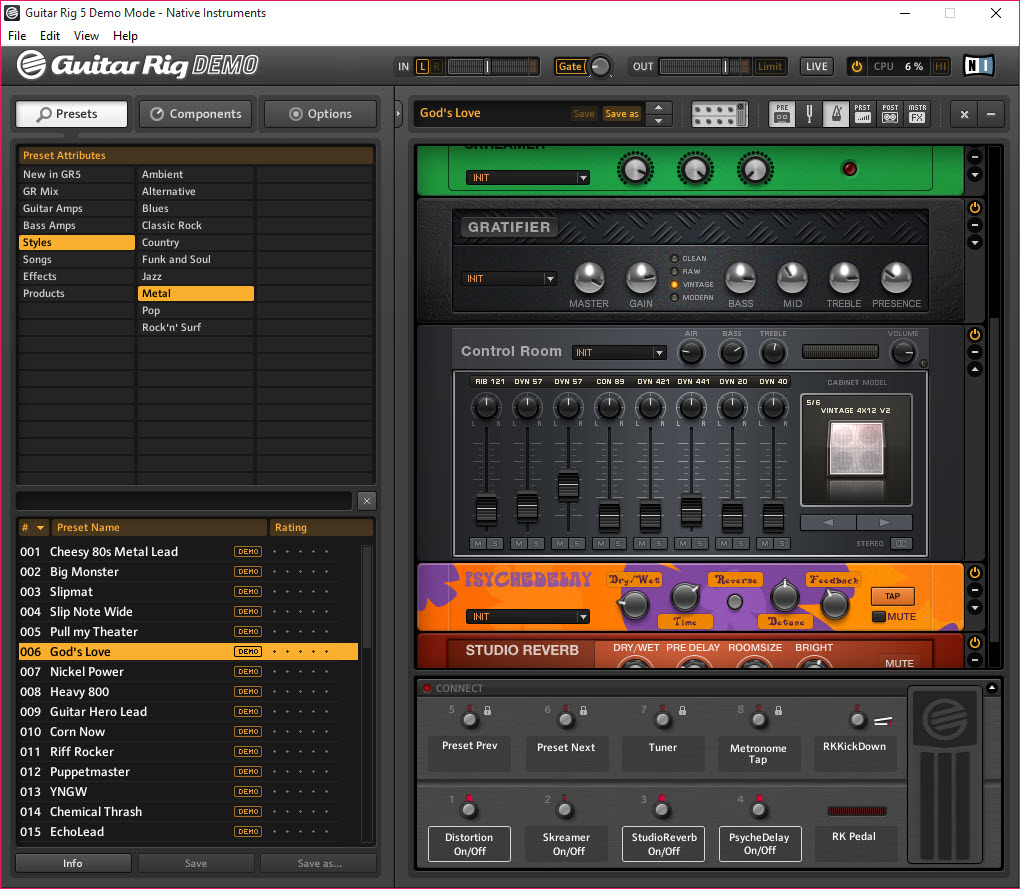Toggle the Control Room STEREO link
The width and height of the screenshot is (1020, 889).
pos(901,543)
